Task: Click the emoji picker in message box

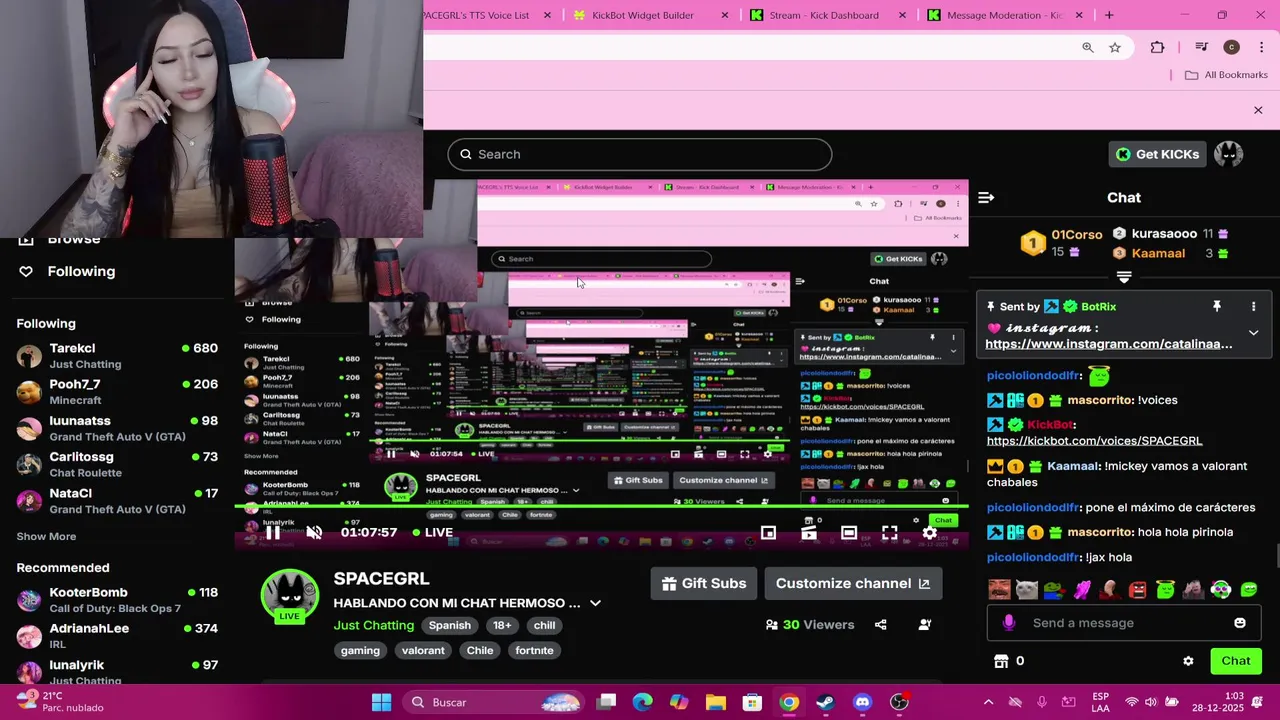Action: click(x=1240, y=623)
